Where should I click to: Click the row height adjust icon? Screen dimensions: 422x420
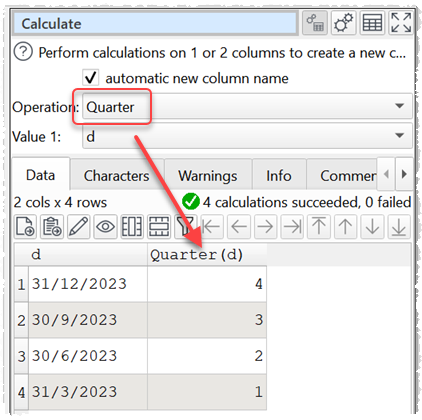tap(159, 227)
